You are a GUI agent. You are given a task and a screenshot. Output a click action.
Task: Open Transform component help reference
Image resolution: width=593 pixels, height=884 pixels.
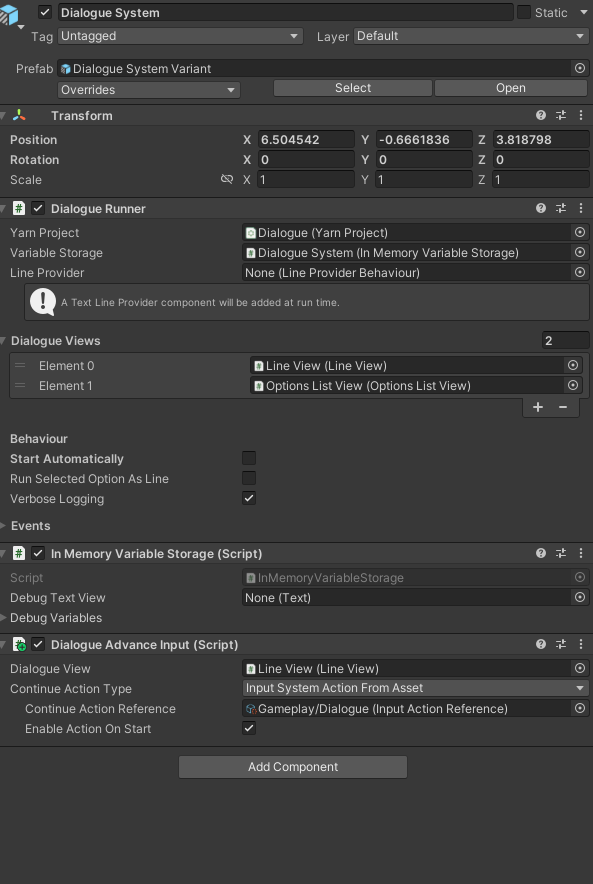[541, 116]
